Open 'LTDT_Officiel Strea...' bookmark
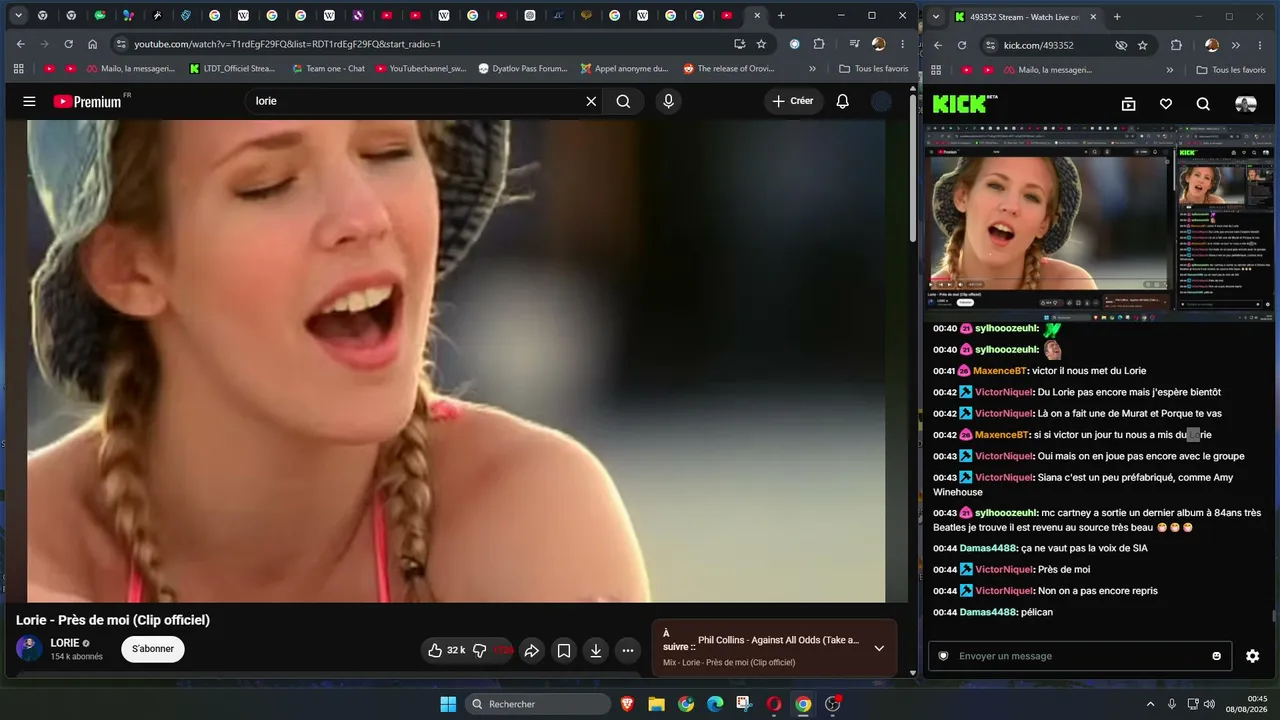Screen dimensions: 1280x720 coord(231,69)
